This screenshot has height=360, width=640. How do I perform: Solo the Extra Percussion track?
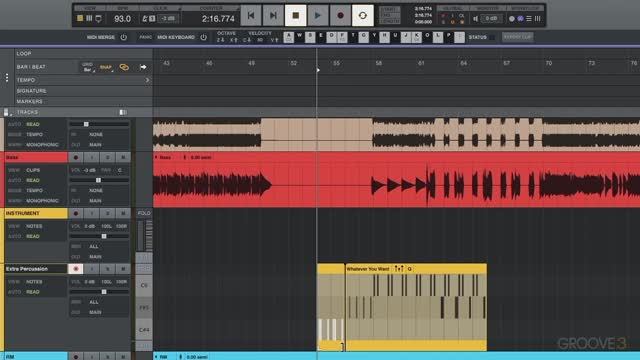coord(107,269)
